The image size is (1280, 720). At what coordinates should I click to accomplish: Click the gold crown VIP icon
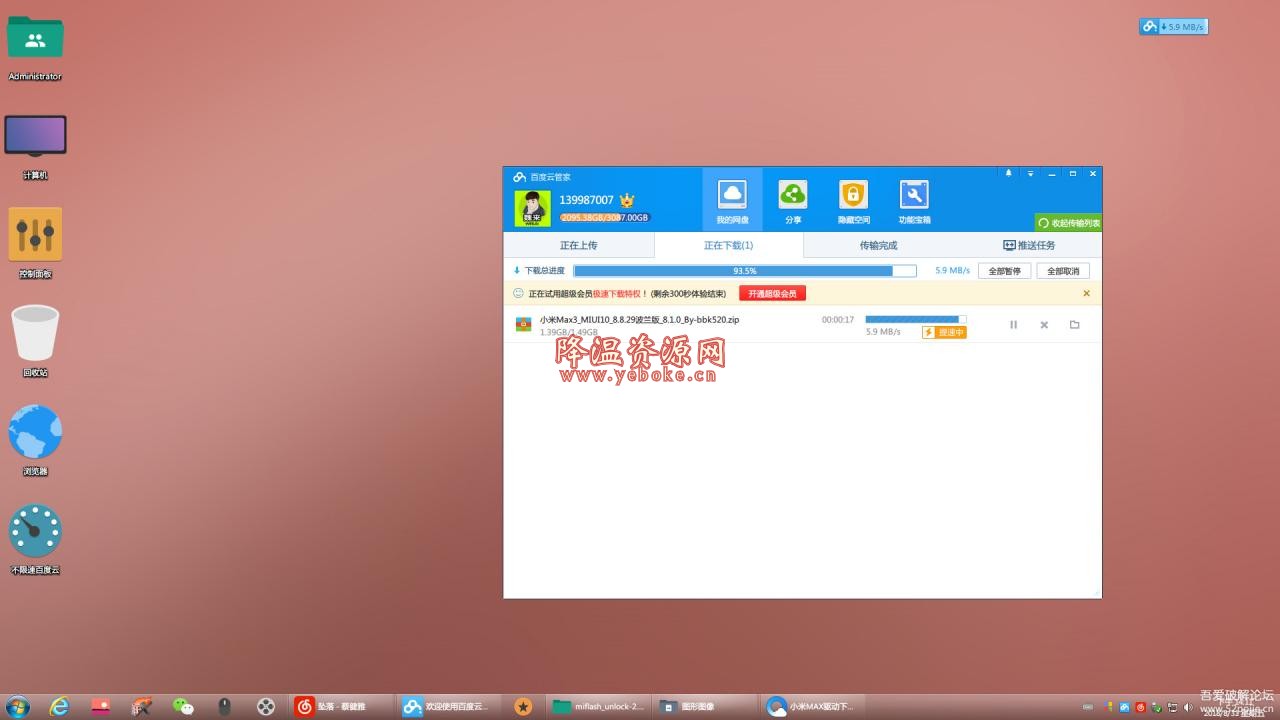(627, 200)
